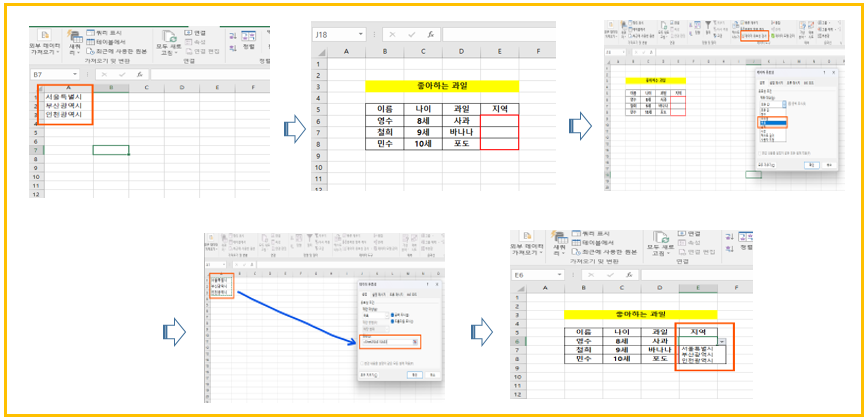
Task: Click 모두 지우기 in list-selection validation dialog
Action: (766, 165)
